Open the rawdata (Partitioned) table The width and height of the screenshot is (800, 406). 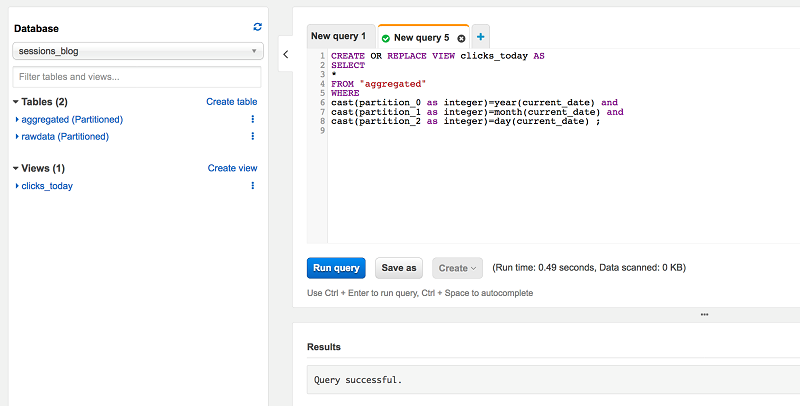65,136
